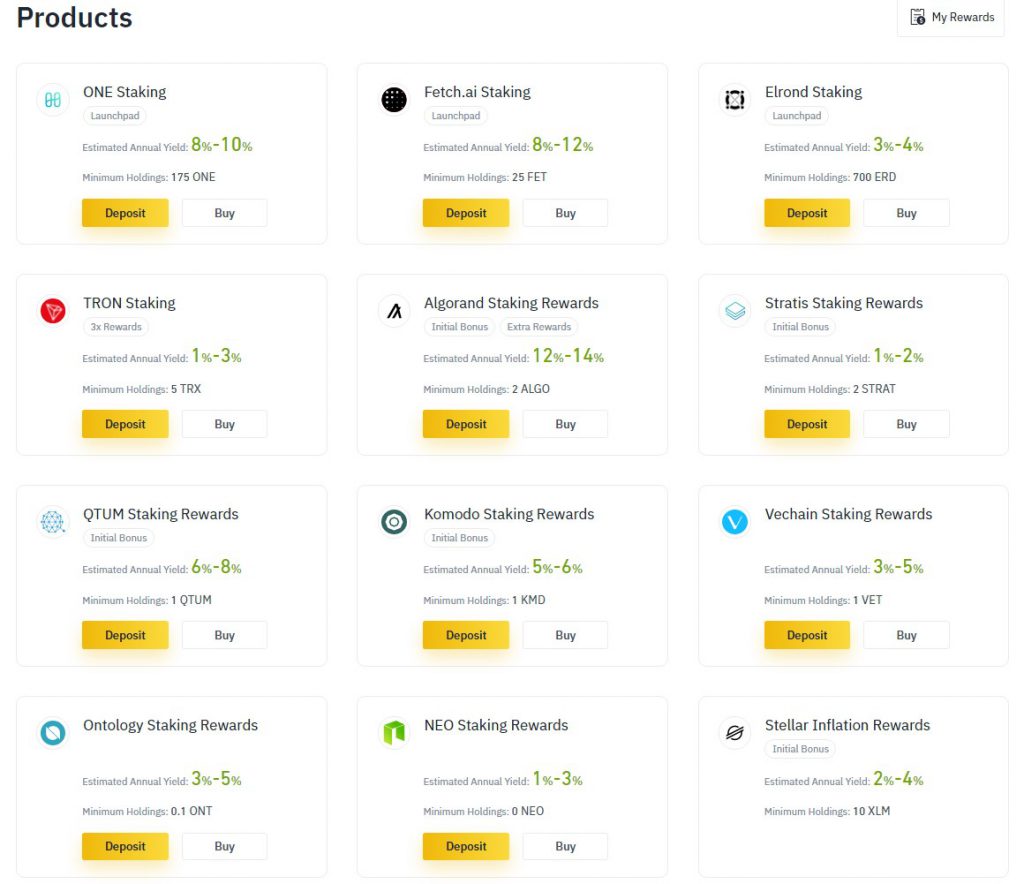Select the Launchpad tag under Elrond Staking
Viewport: 1024px width, 884px height.
797,116
